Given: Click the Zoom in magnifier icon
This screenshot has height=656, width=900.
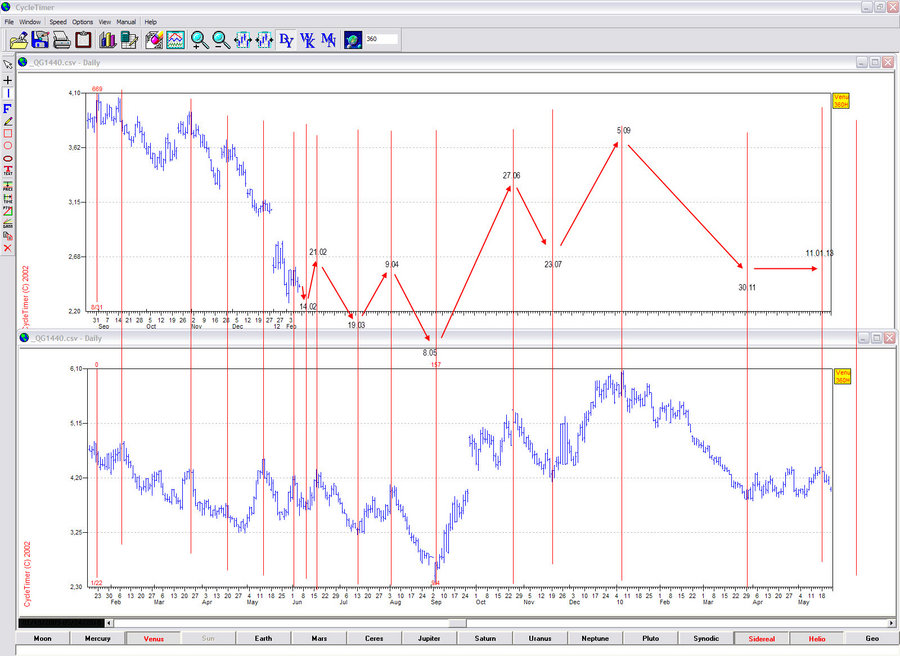Looking at the screenshot, I should pyautogui.click(x=199, y=40).
